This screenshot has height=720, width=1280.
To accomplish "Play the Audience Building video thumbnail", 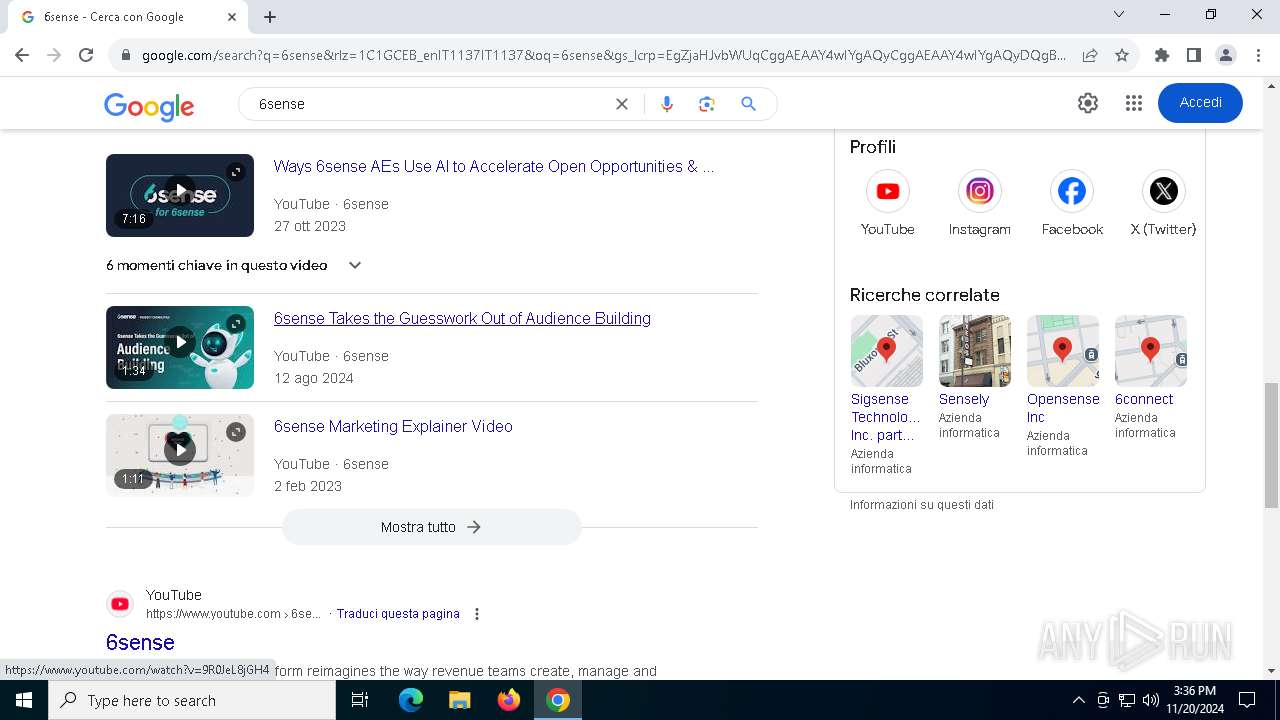I will [180, 347].
